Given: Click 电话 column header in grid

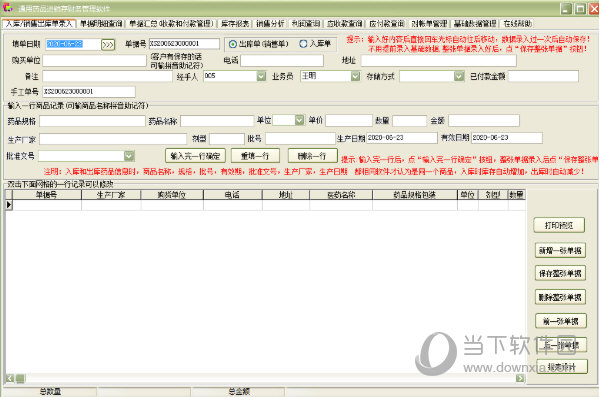Looking at the screenshot, I should [x=233, y=195].
